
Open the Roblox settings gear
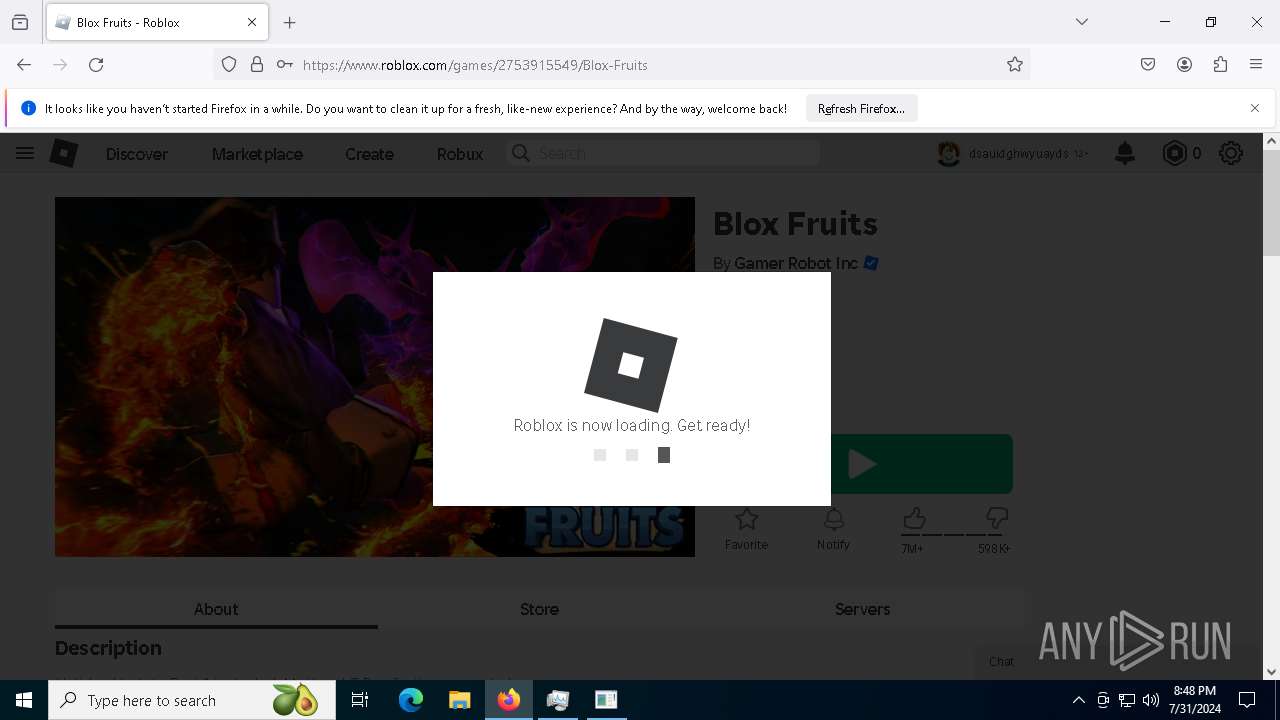pyautogui.click(x=1231, y=153)
